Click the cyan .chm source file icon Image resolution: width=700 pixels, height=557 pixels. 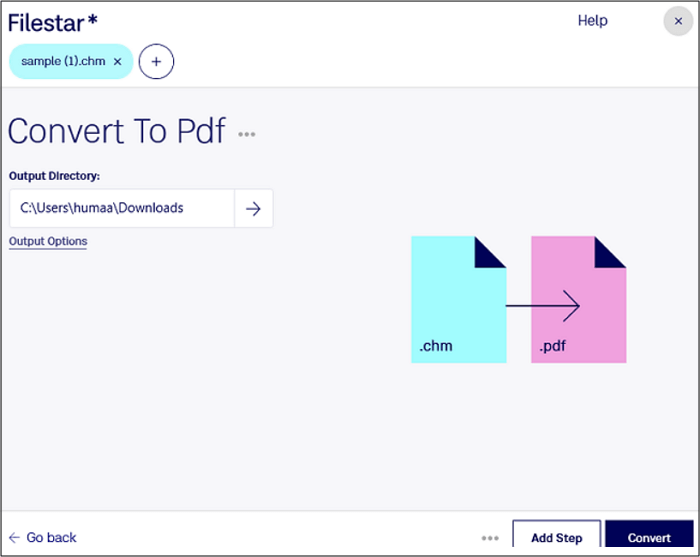point(458,299)
